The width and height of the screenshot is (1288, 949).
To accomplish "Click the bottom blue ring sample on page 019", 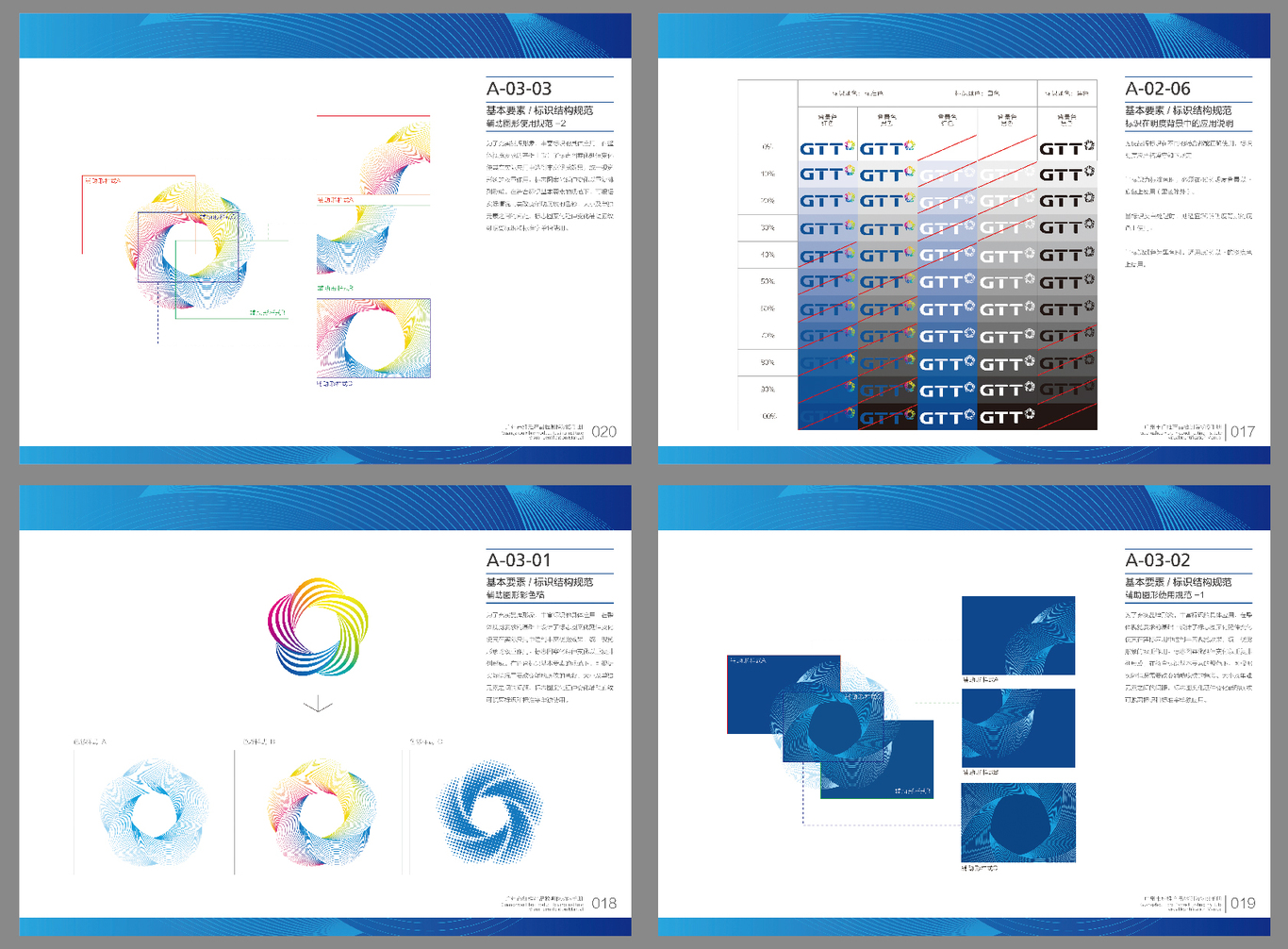I will tap(1018, 823).
